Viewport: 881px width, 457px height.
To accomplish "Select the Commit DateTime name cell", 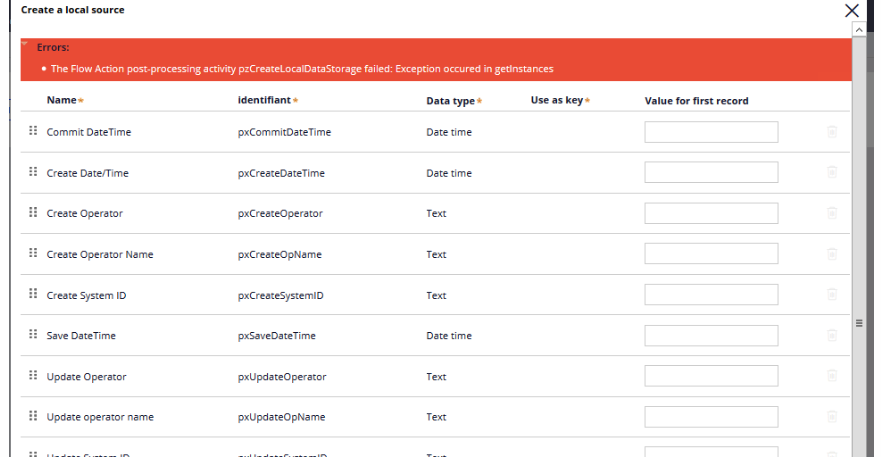I will pyautogui.click(x=89, y=132).
